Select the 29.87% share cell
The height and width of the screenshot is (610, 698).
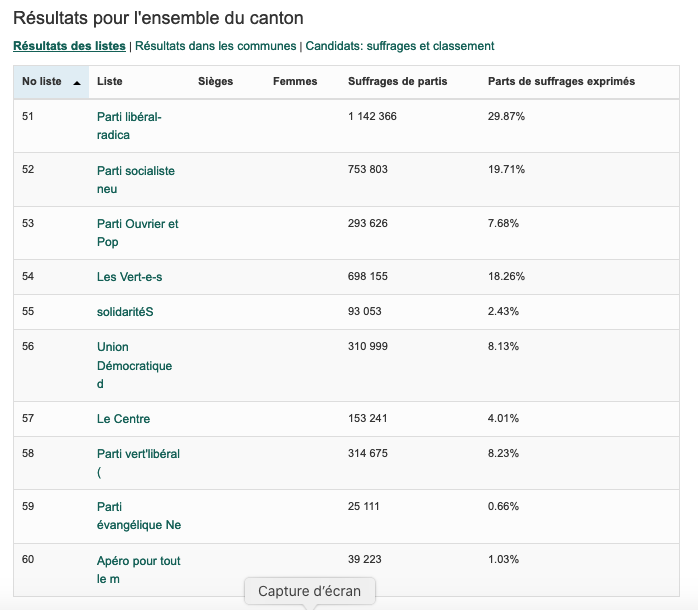[506, 116]
